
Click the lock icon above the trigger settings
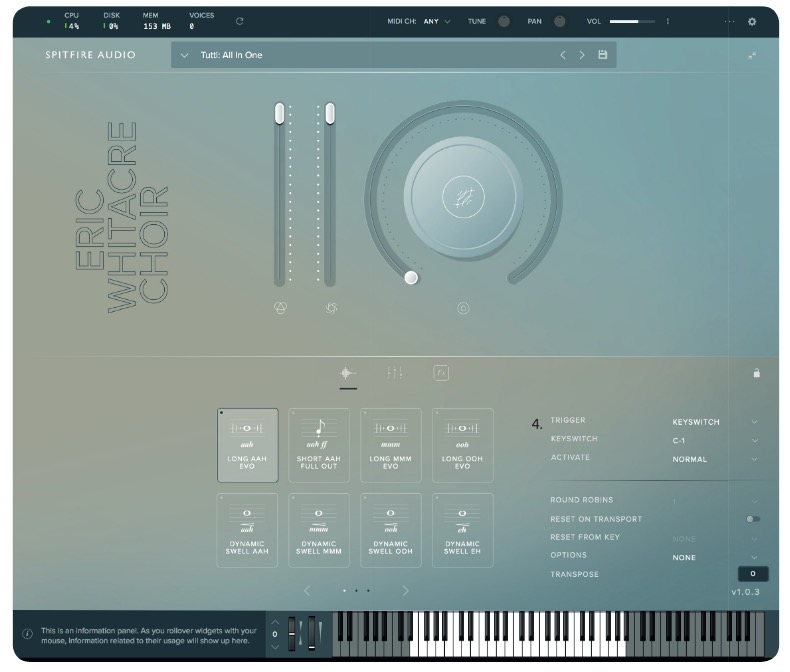[756, 373]
